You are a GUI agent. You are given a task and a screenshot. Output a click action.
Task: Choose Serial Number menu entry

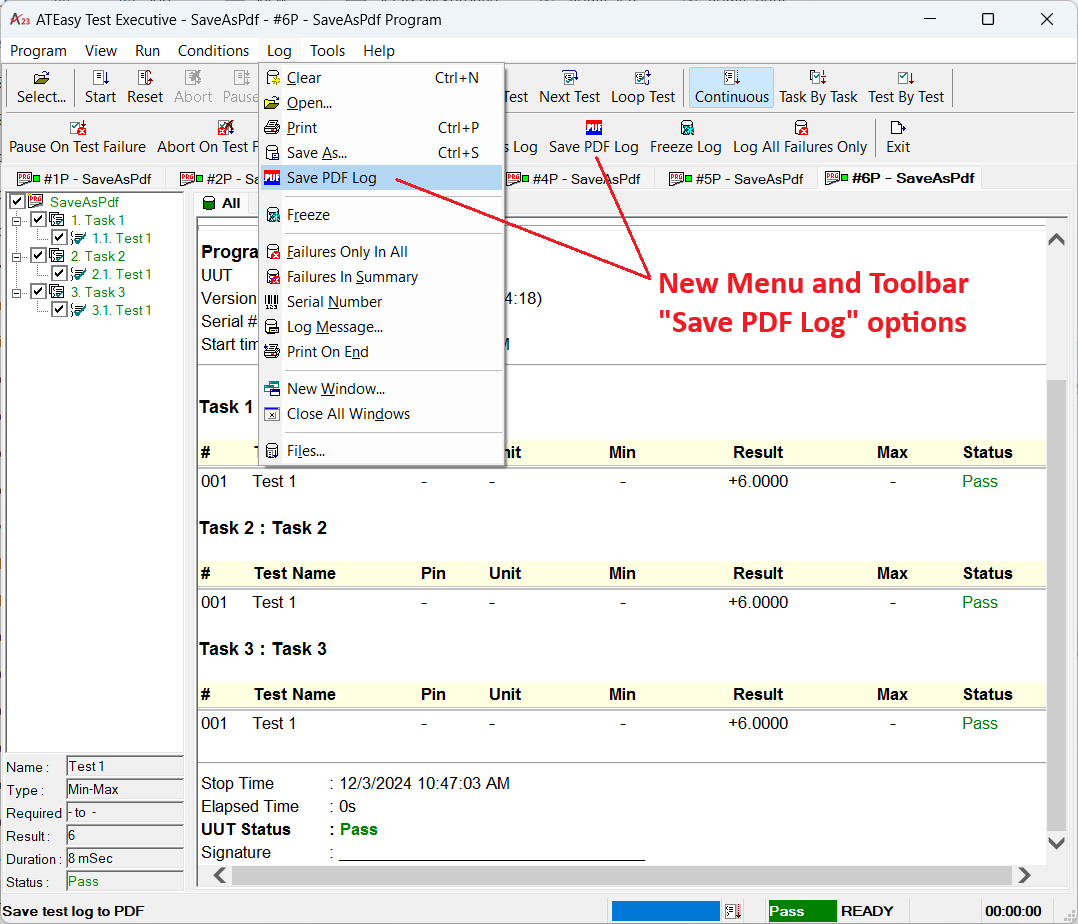pyautogui.click(x=382, y=302)
